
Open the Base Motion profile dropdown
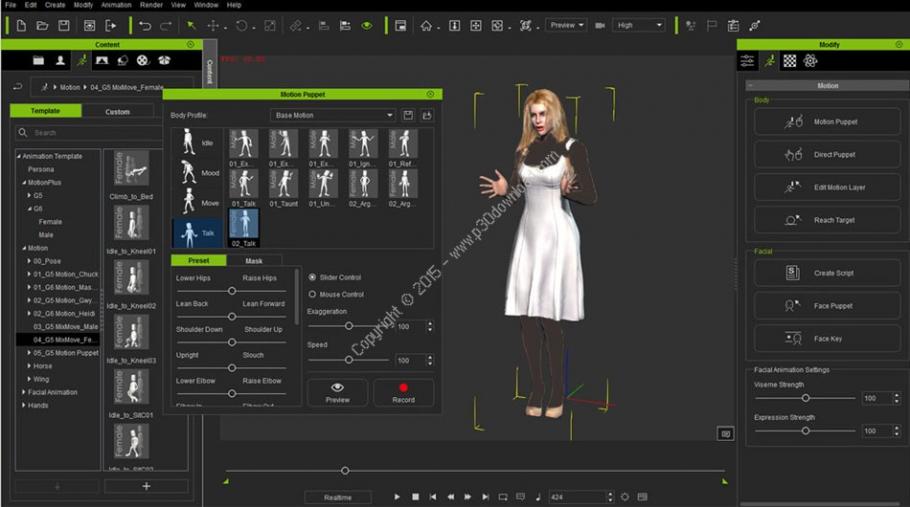click(x=334, y=115)
